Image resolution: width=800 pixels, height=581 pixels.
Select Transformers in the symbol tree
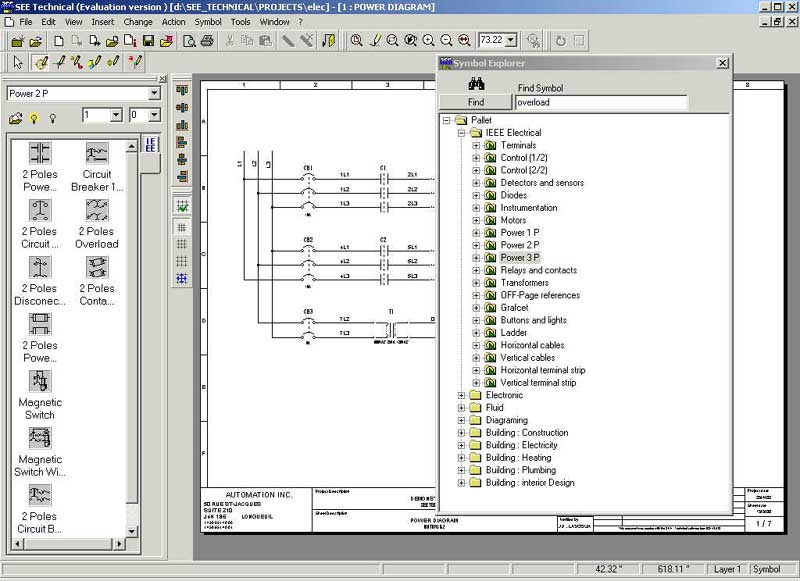click(524, 283)
